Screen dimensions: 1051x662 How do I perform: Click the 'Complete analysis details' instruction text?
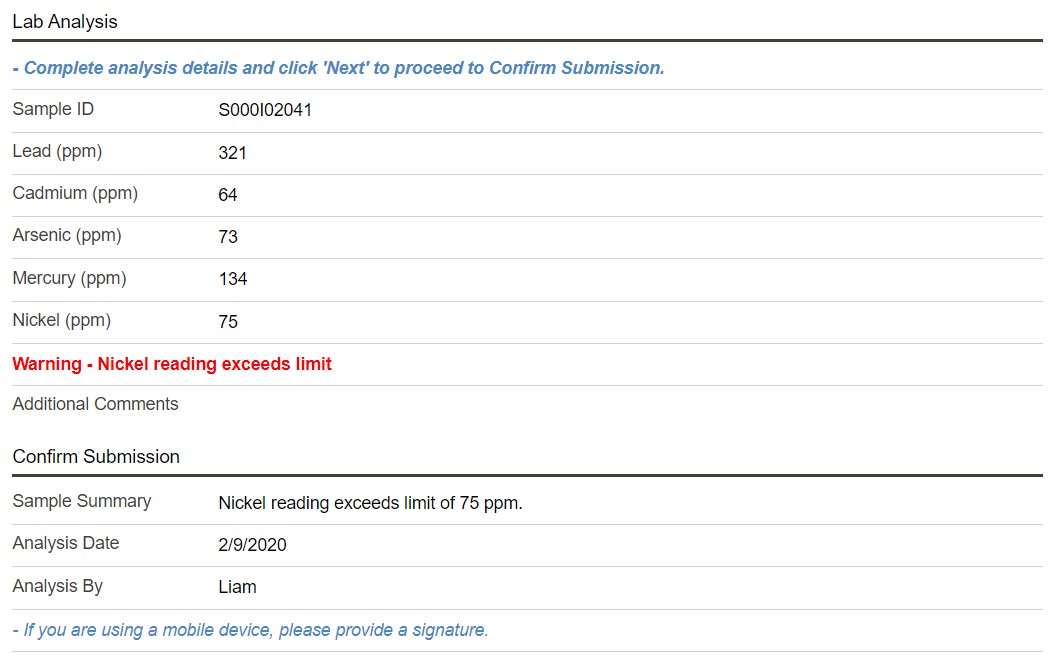(338, 68)
